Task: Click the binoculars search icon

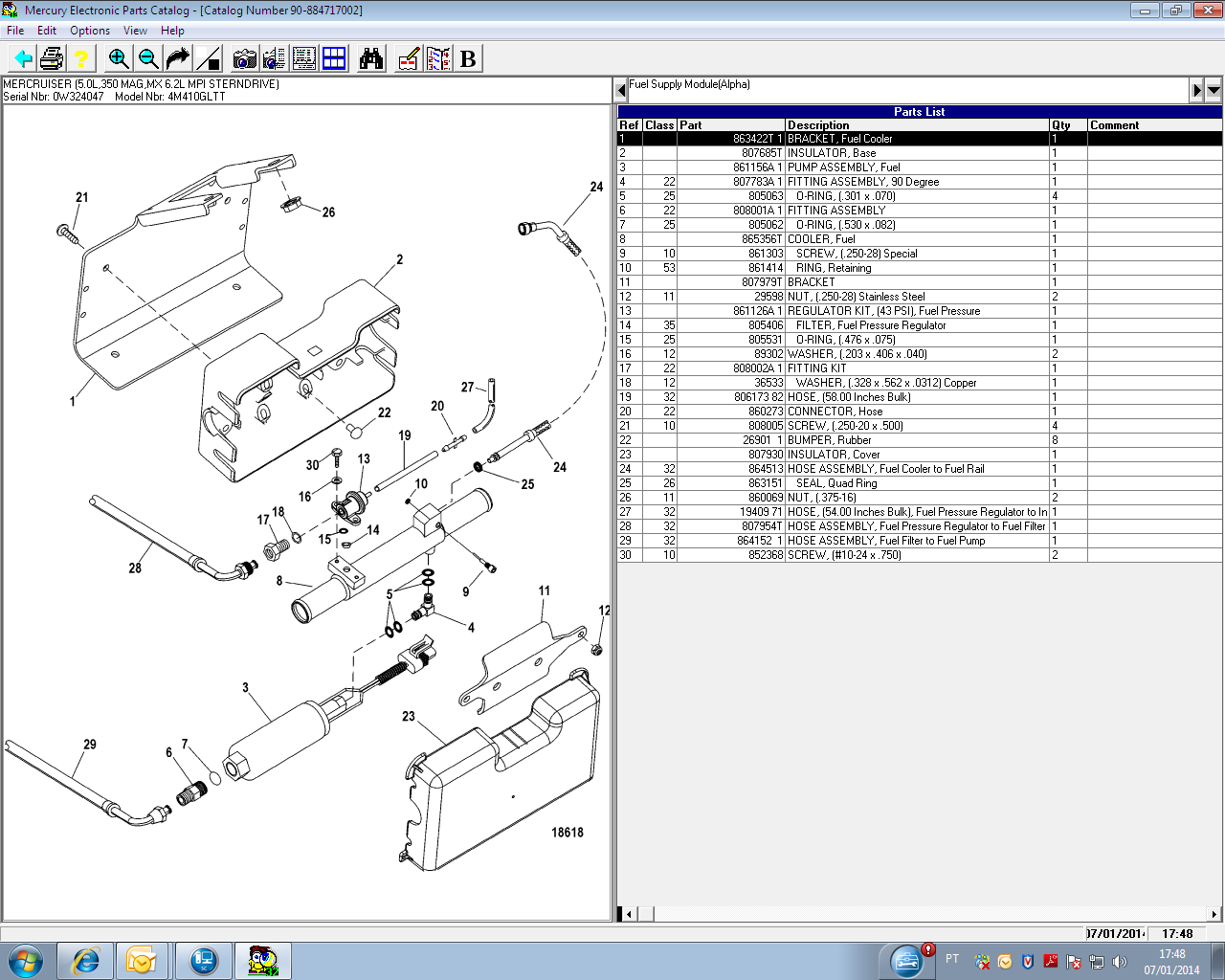Action: point(371,59)
